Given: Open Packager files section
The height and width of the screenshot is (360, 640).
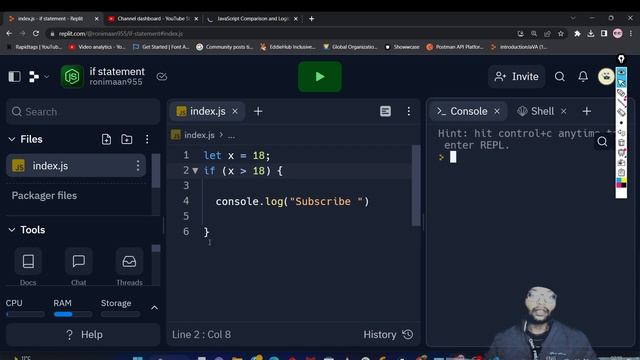Looking at the screenshot, I should point(44,196).
